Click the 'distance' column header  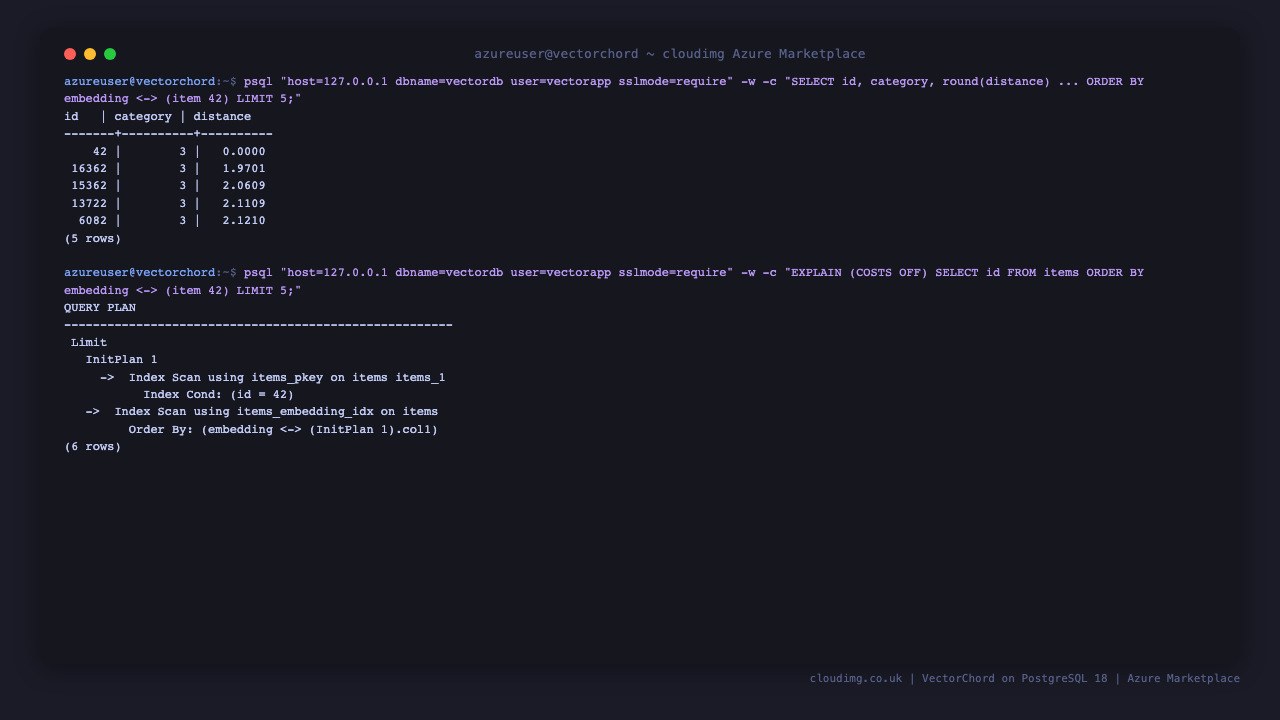tap(222, 116)
